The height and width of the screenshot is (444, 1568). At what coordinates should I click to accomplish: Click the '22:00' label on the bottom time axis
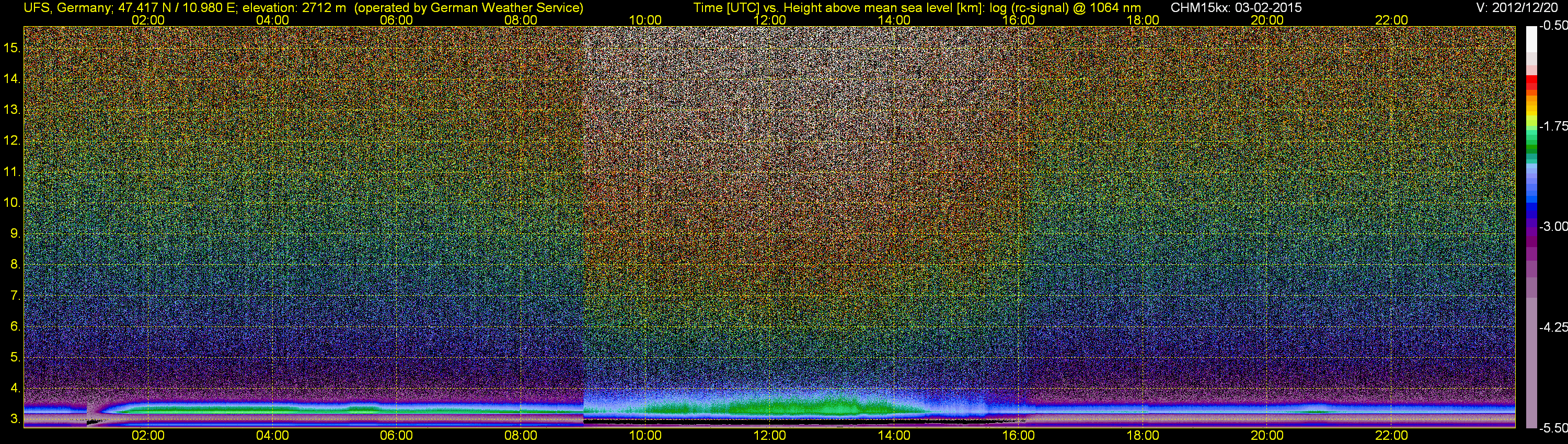click(x=1391, y=436)
